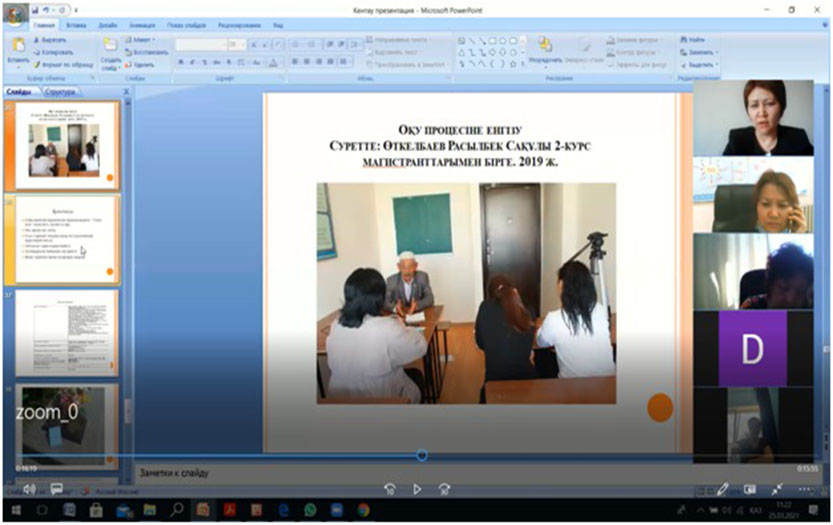The width and height of the screenshot is (833, 525).
Task: Open the font name combo box
Action: (201, 45)
